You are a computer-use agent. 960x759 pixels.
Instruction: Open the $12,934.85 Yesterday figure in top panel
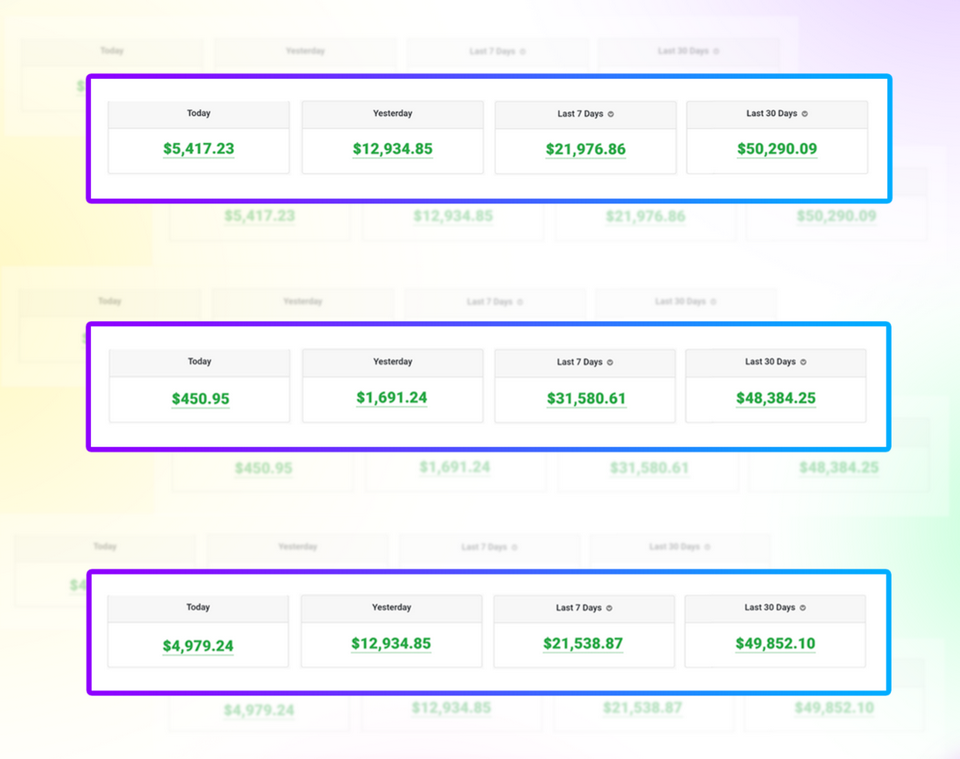click(392, 149)
